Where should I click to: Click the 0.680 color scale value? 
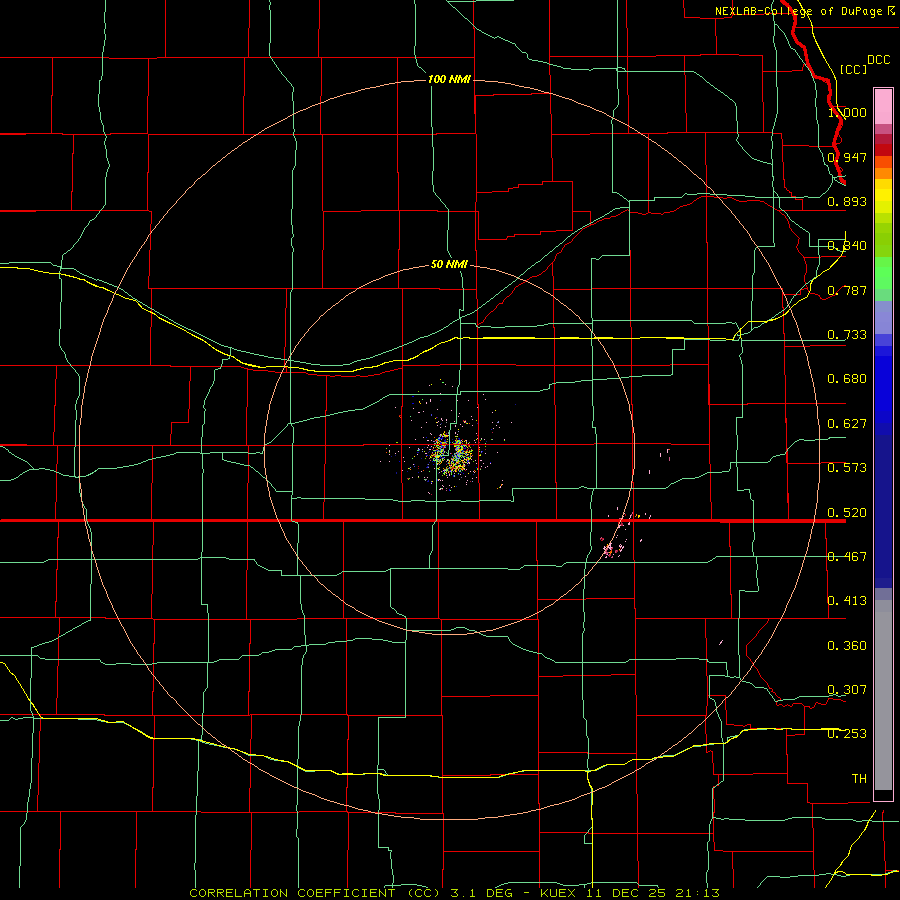(847, 378)
